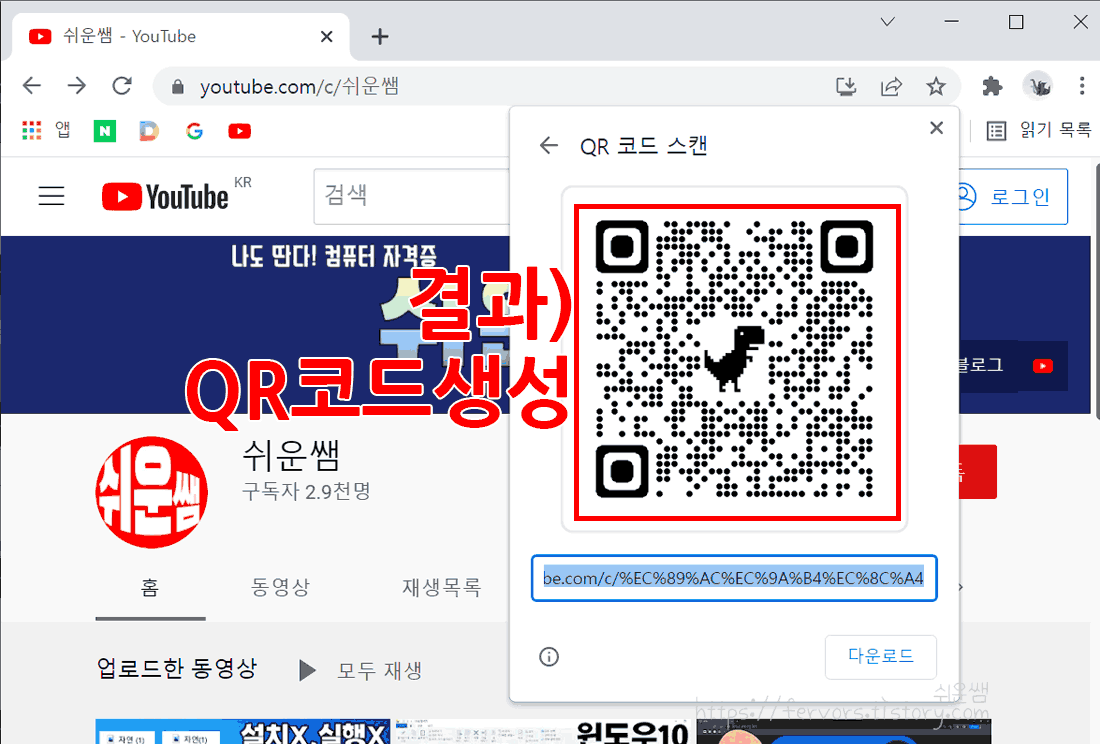Image resolution: width=1100 pixels, height=744 pixels.
Task: Click the install/download page icon in address bar
Action: point(846,87)
